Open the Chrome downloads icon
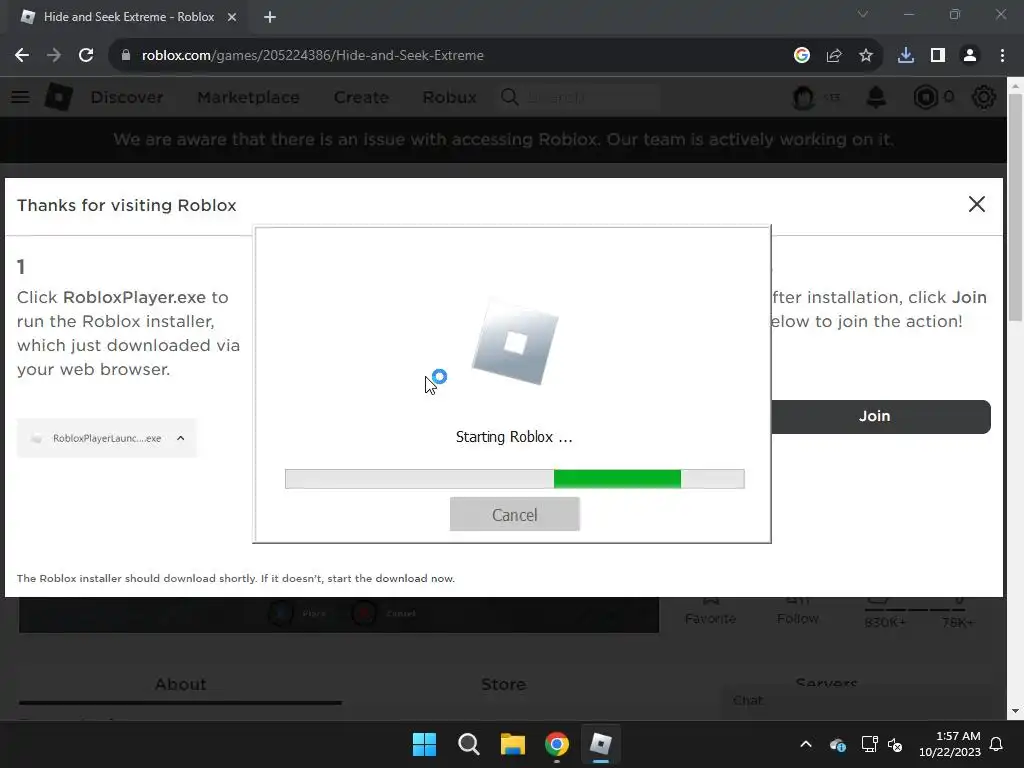1024x768 pixels. [x=906, y=56]
